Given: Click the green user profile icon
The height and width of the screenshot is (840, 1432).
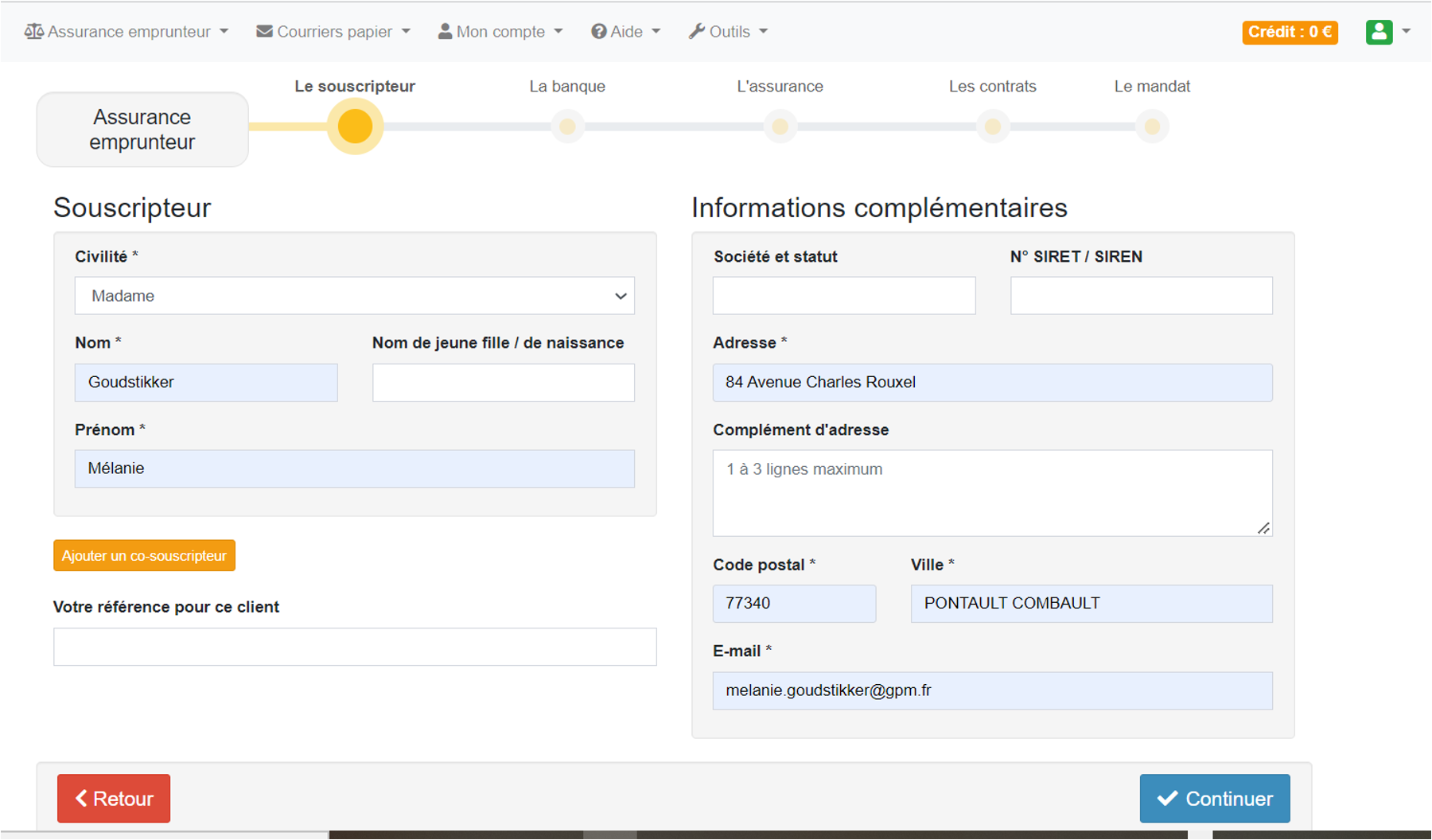Looking at the screenshot, I should [1379, 32].
